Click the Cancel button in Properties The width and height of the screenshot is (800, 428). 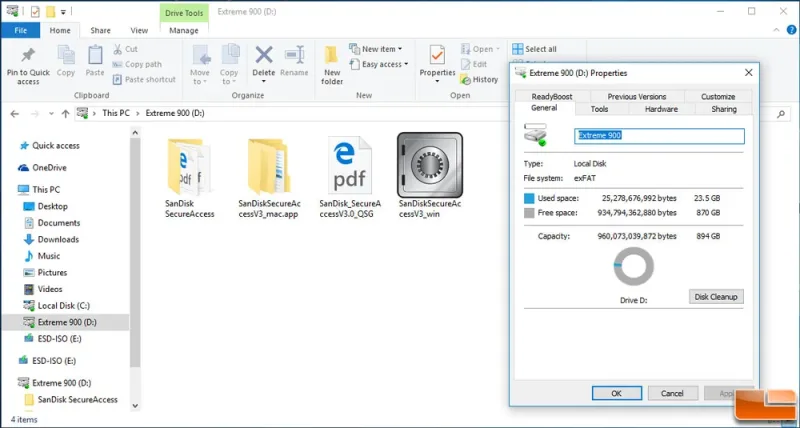(x=672, y=393)
